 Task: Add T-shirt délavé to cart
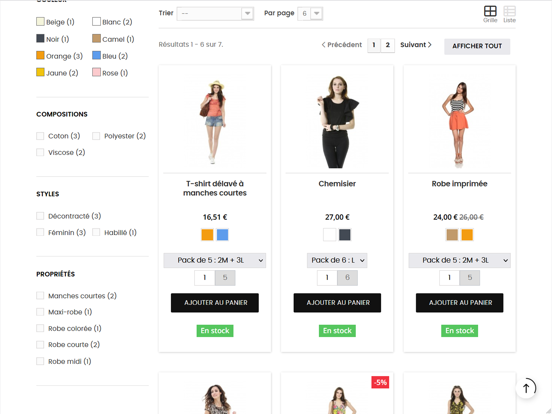click(215, 303)
